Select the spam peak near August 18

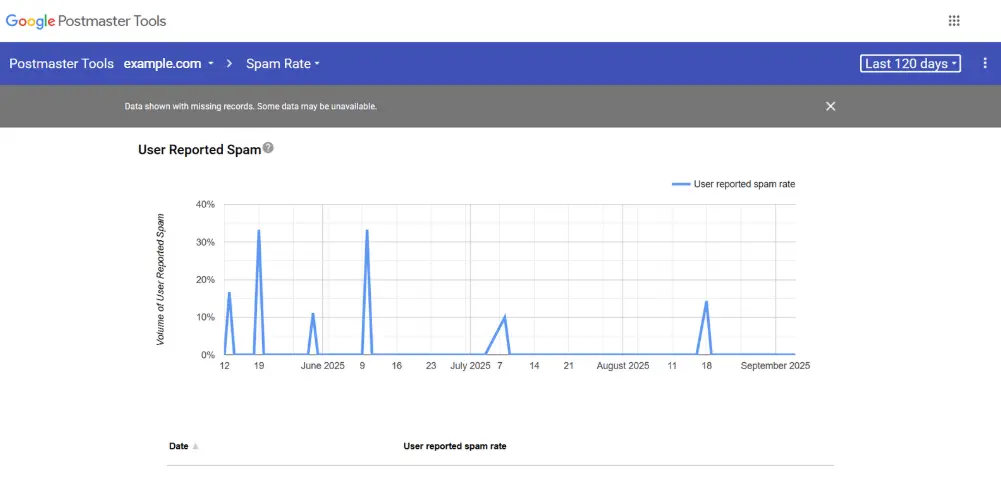706,303
